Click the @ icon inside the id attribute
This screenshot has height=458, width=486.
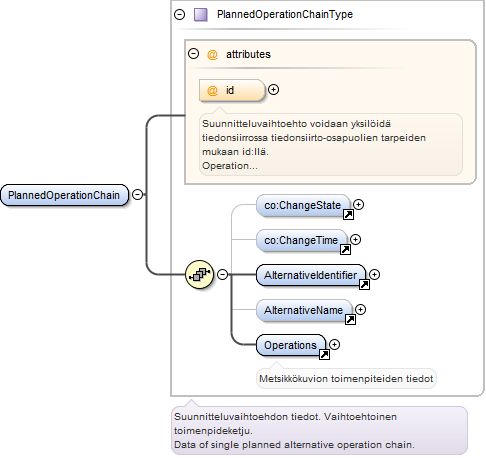point(212,90)
